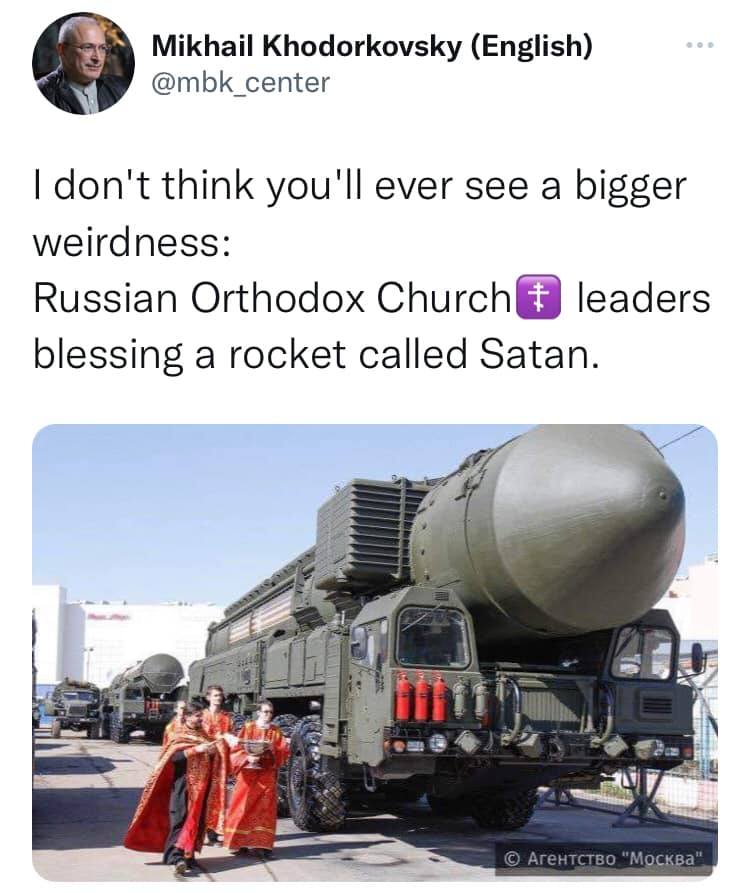Click the phrase 'Russian Orthodox Church' in the tweet
Screen dimensions: 750x893
click(x=272, y=298)
